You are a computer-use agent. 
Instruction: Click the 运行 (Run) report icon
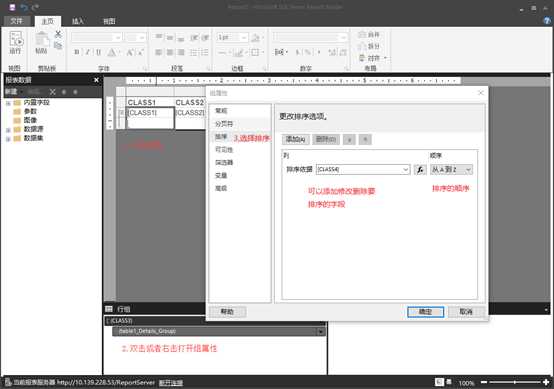coord(16,42)
